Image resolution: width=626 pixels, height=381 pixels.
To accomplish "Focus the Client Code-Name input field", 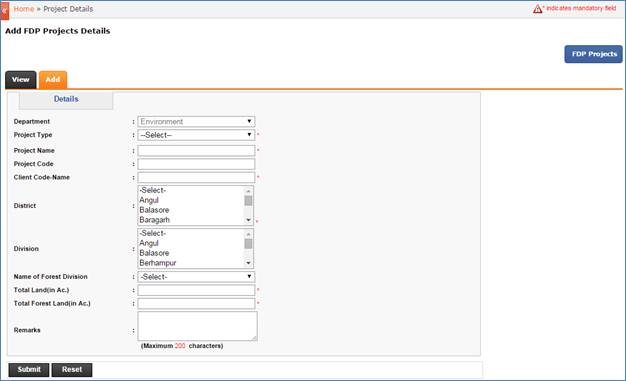I will pos(196,177).
